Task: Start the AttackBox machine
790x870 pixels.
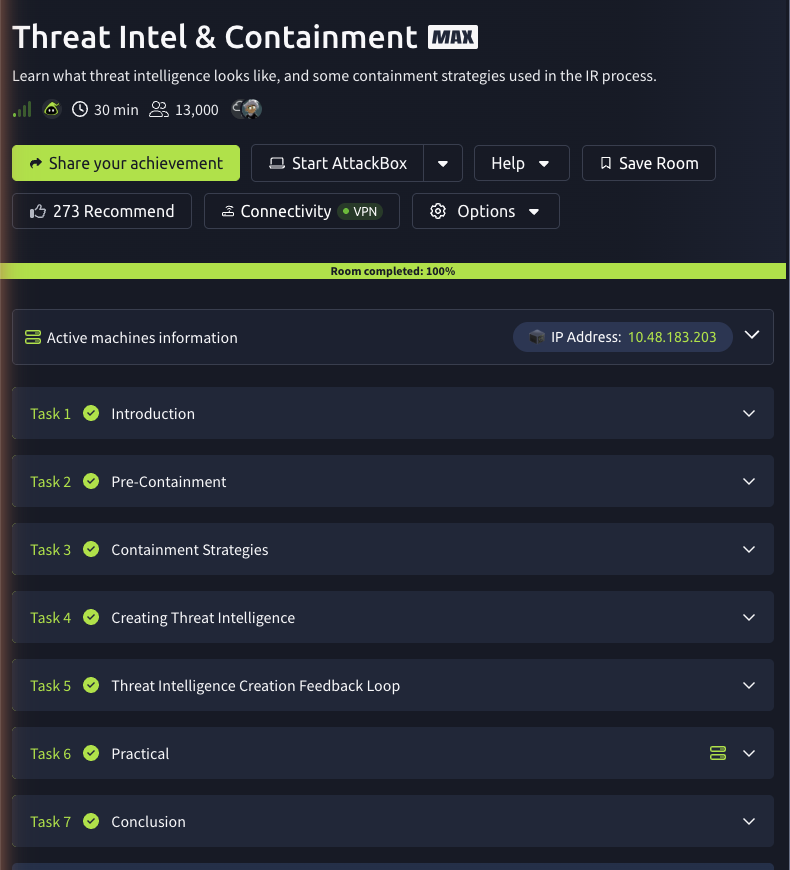Action: point(337,163)
